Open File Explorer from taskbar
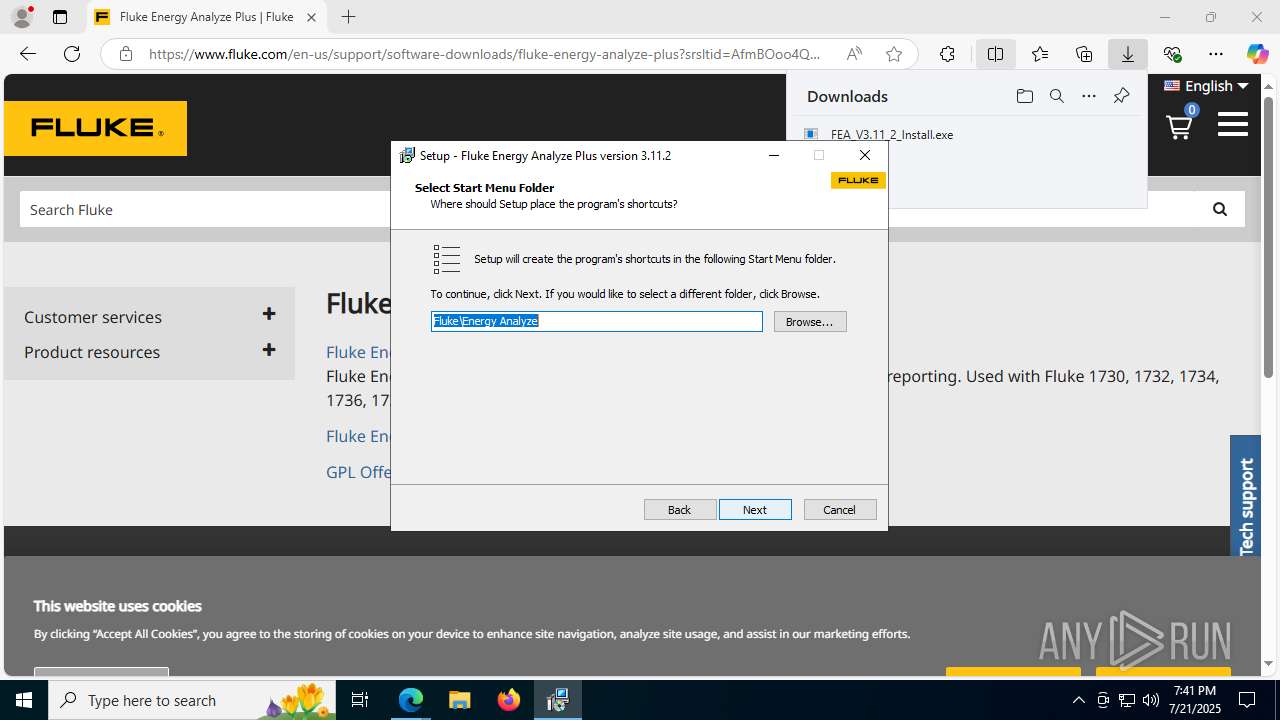This screenshot has height=720, width=1280. coord(459,700)
